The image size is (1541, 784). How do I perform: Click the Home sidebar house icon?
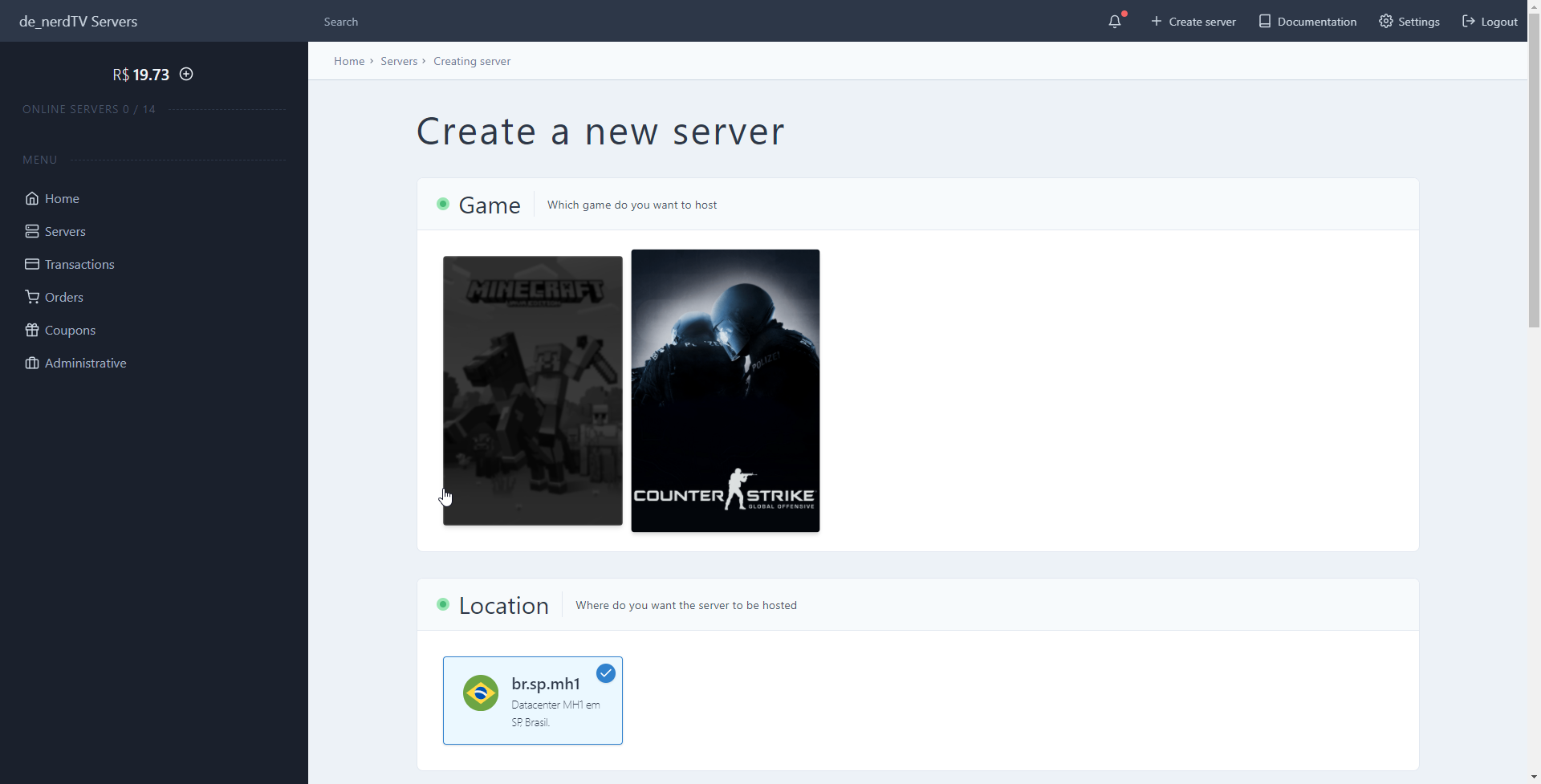click(32, 198)
